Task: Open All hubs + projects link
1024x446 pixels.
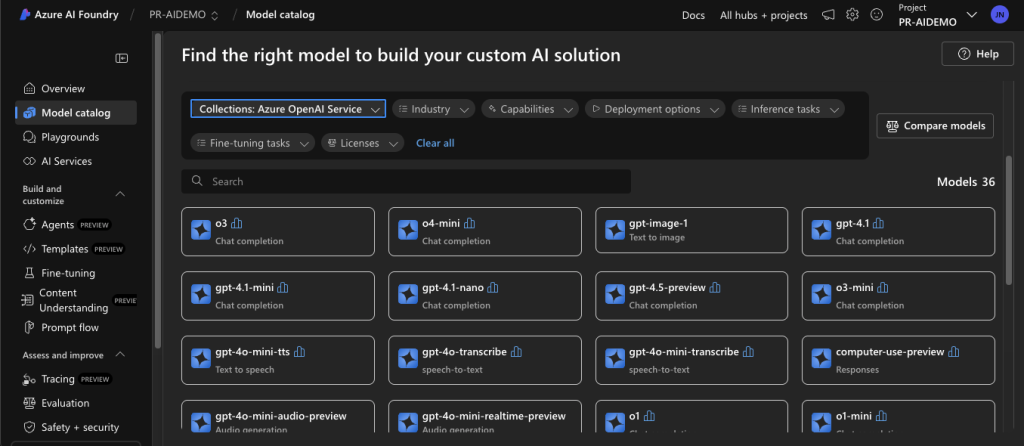Action: pyautogui.click(x=763, y=15)
